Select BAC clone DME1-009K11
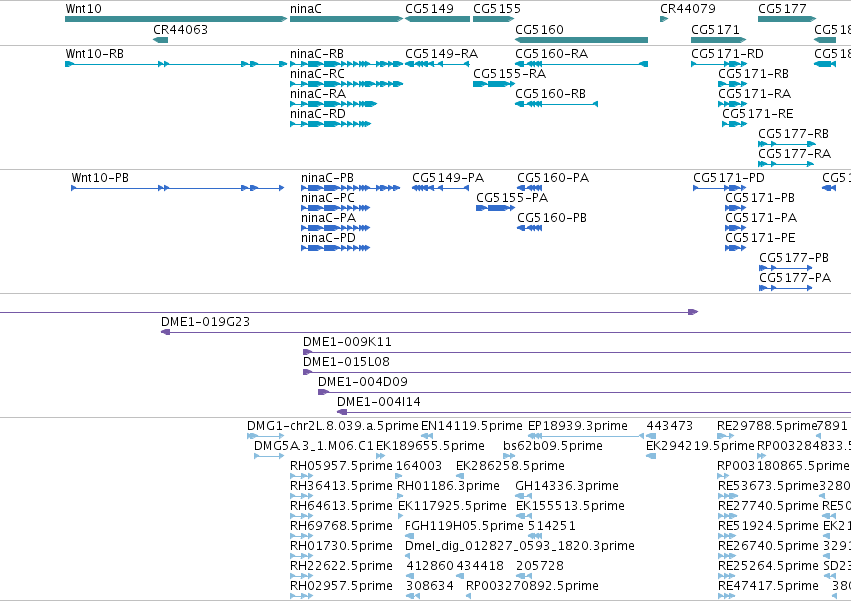 coord(577,352)
